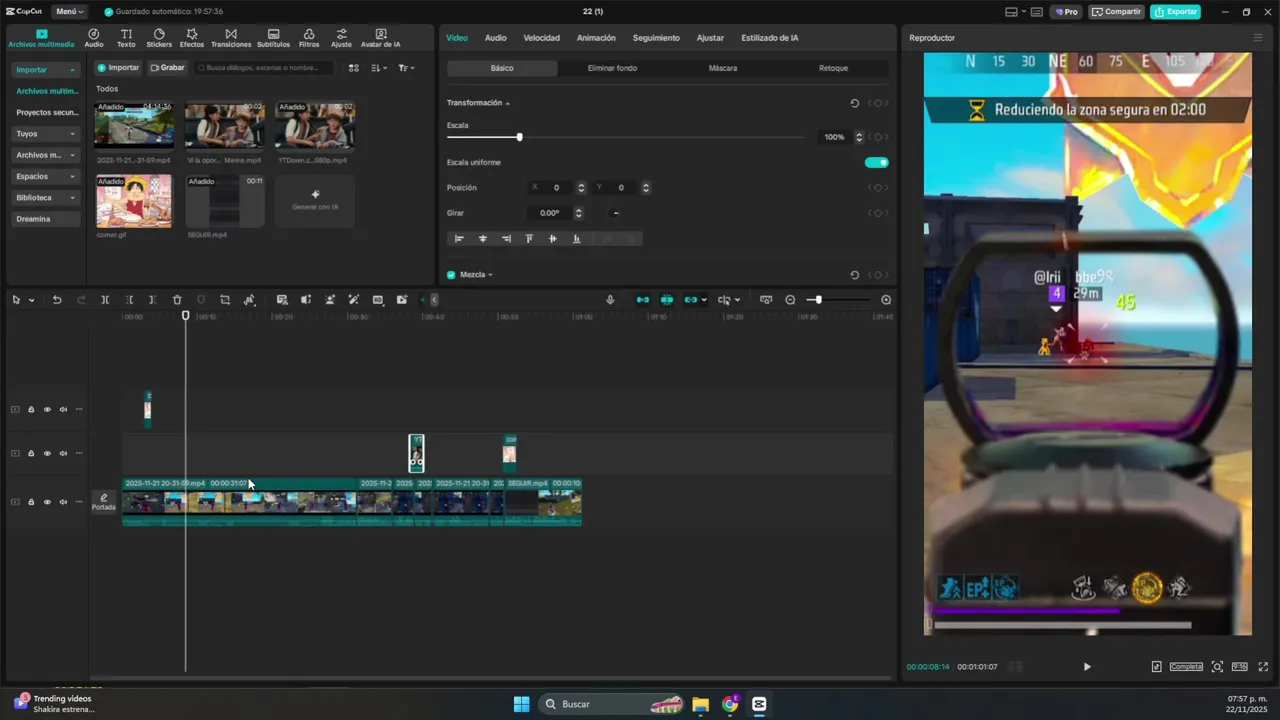This screenshot has height=720, width=1280.
Task: Open the selection tool dropdown arrow
Action: click(32, 300)
